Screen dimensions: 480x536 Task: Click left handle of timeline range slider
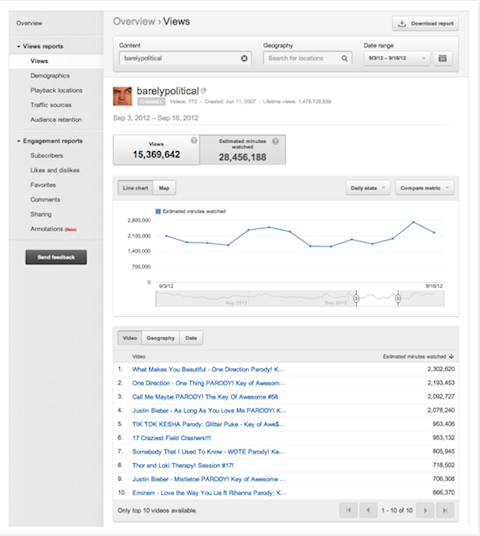pyautogui.click(x=356, y=298)
